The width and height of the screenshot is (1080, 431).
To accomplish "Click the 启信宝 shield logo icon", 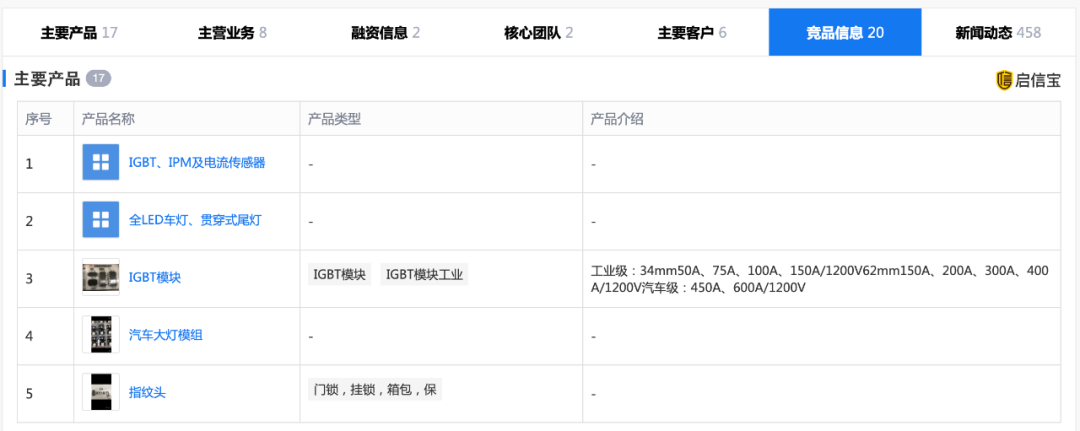I will pos(1004,80).
